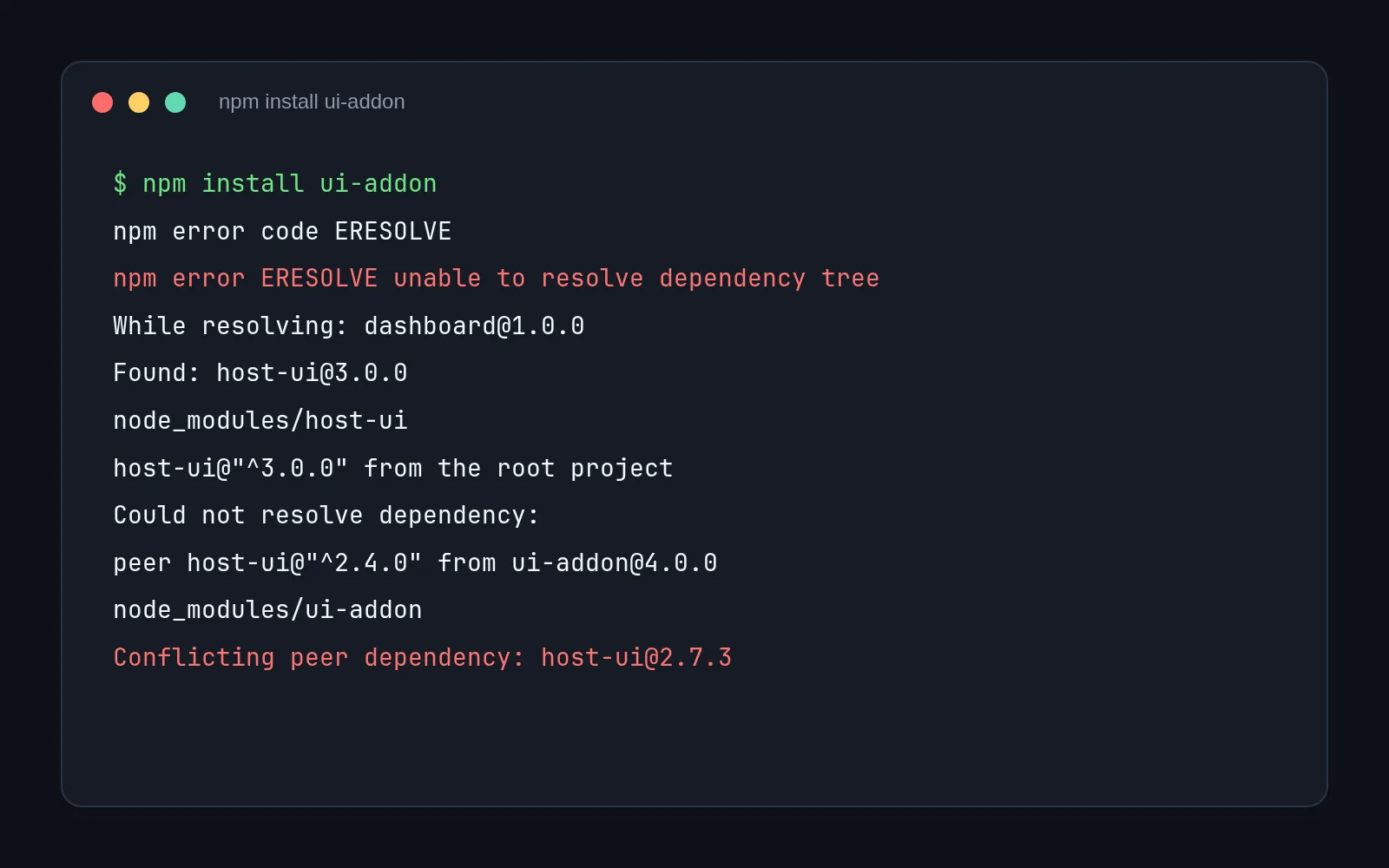Click the window title 'npm install ui-addon'
The height and width of the screenshot is (868, 1389).
(312, 102)
